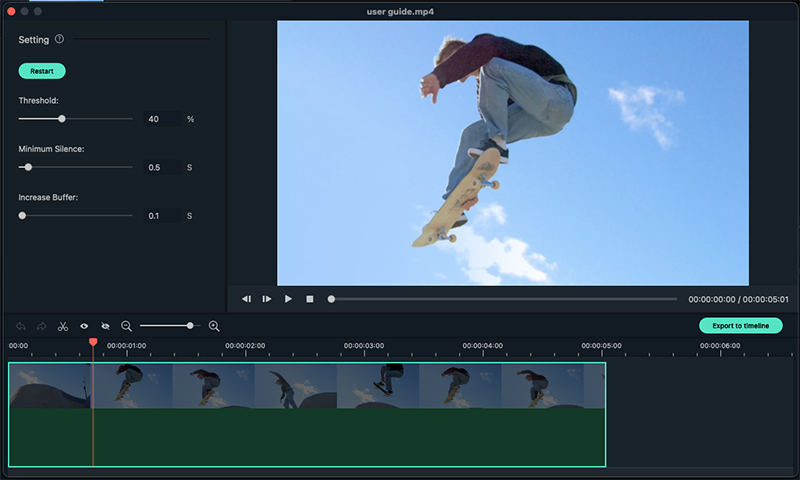Zoom in the timeline with plus magnifier
Viewport: 800px width, 480px height.
214,326
